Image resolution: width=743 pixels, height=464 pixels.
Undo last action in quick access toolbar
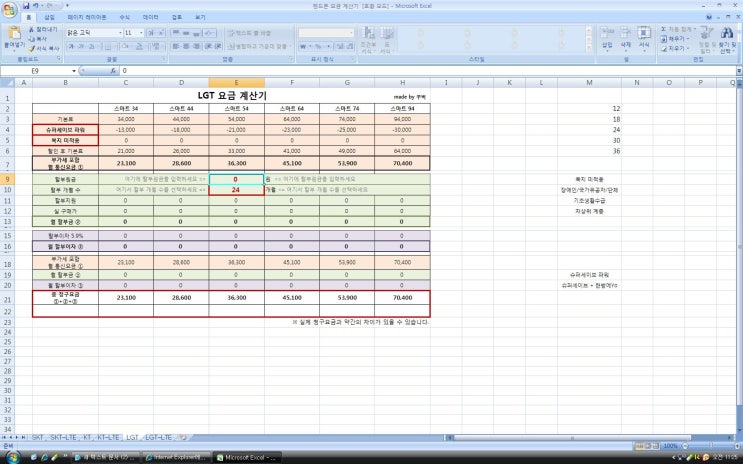36,6
